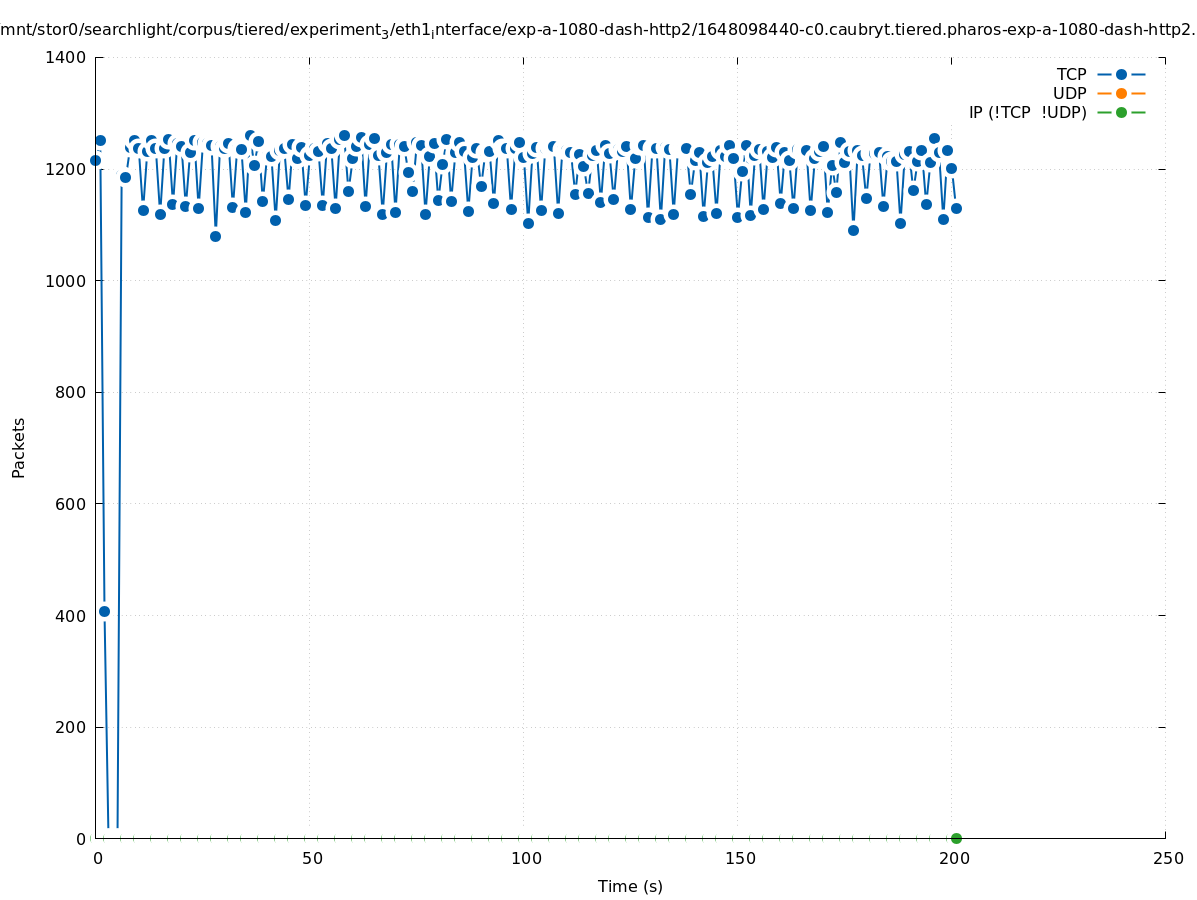Click the Packets y-axis label
Screen dimensions: 1197x900
[19, 447]
